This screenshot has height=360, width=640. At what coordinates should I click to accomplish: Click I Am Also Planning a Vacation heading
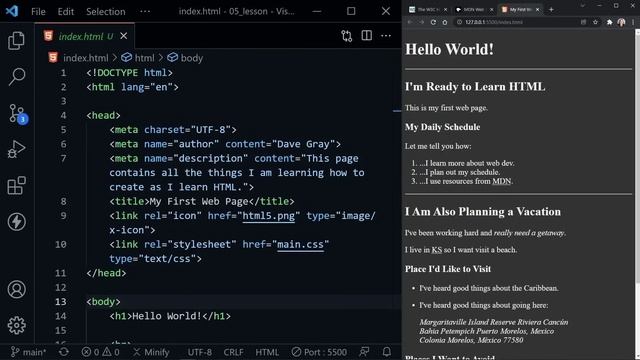(x=483, y=211)
